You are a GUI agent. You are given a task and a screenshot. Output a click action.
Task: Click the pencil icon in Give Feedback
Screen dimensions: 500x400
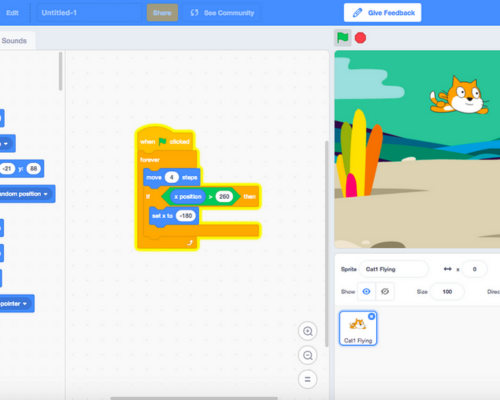tap(357, 13)
